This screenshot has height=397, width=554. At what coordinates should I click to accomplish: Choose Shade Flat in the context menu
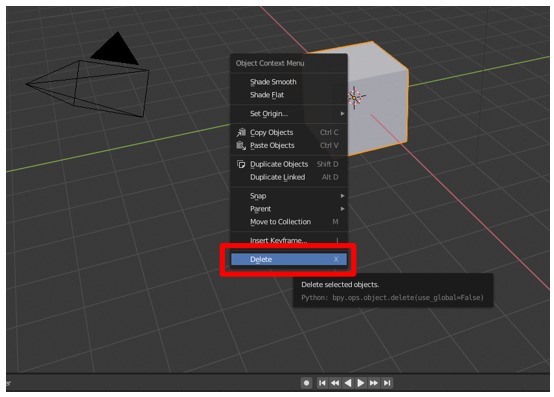(x=289, y=95)
